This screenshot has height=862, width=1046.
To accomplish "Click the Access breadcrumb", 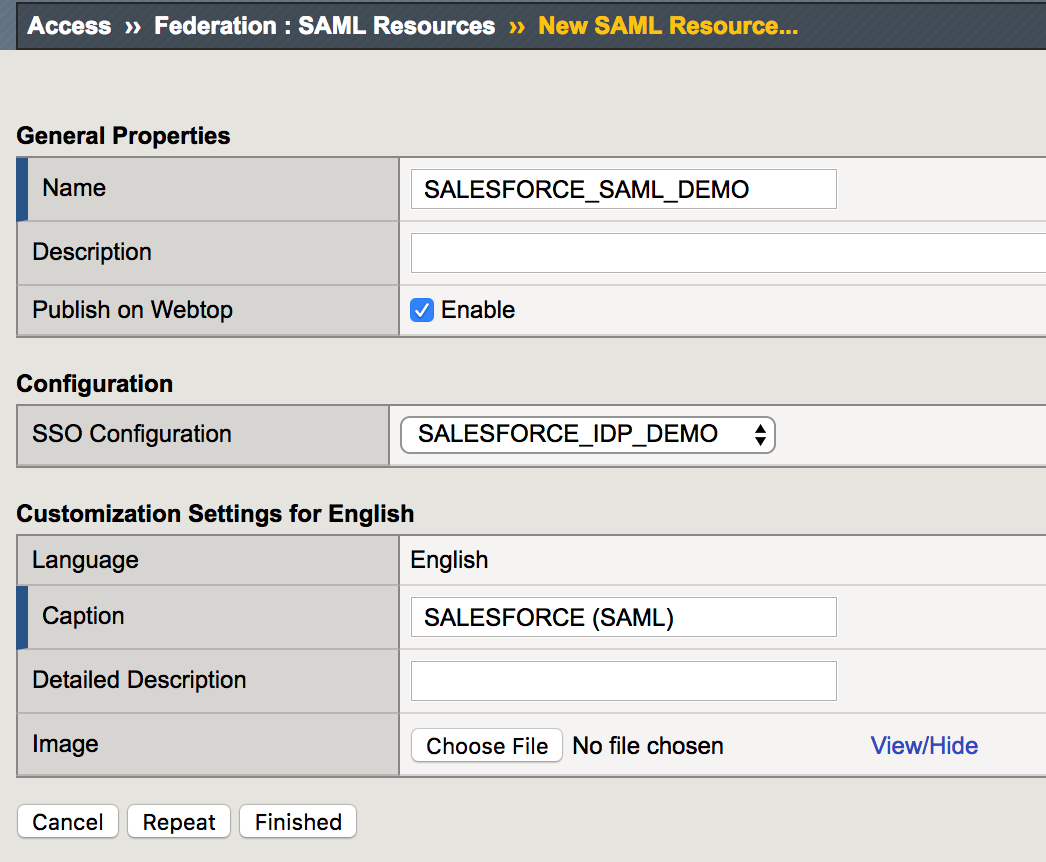I will (69, 25).
